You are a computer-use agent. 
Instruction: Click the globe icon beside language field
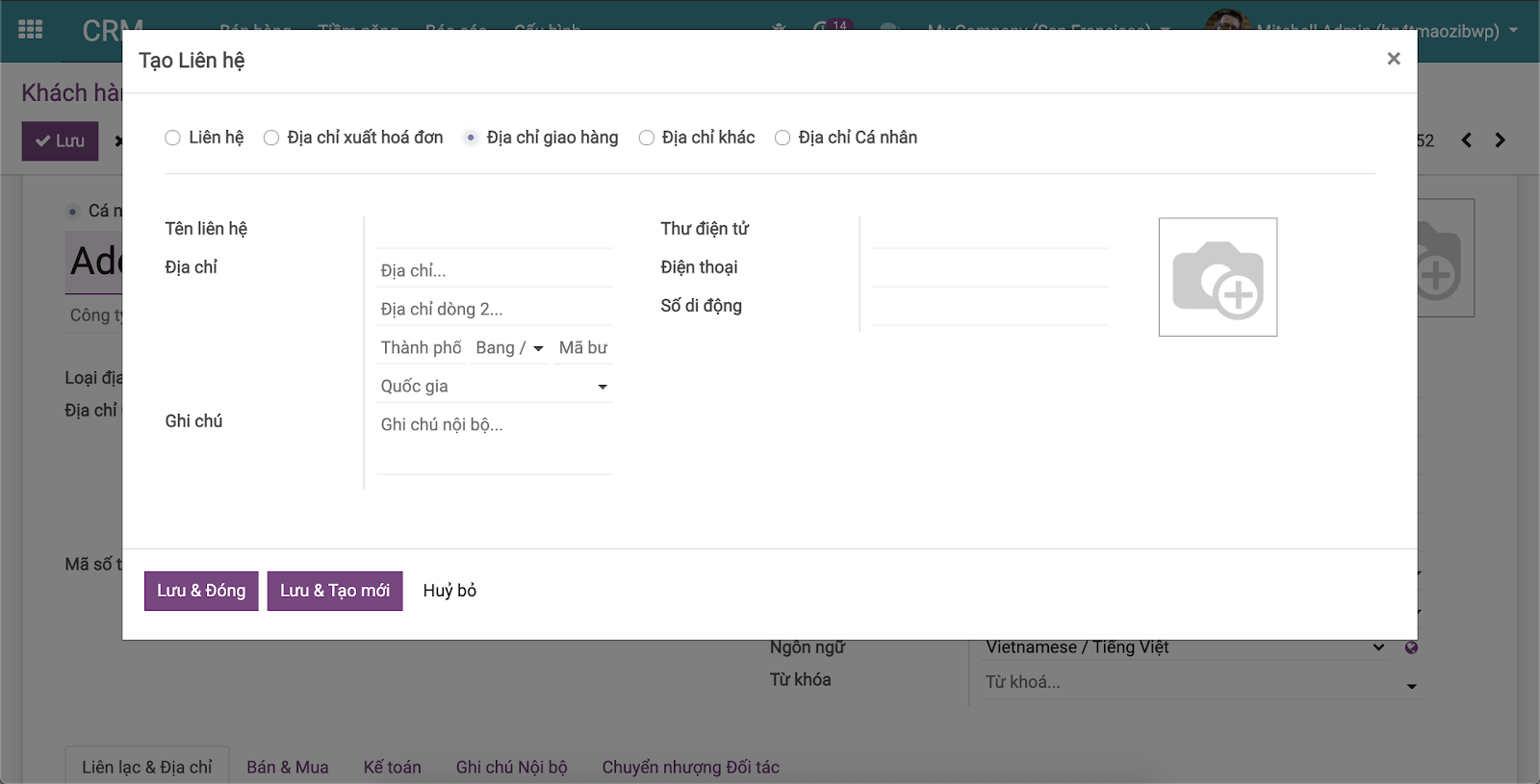coord(1411,647)
